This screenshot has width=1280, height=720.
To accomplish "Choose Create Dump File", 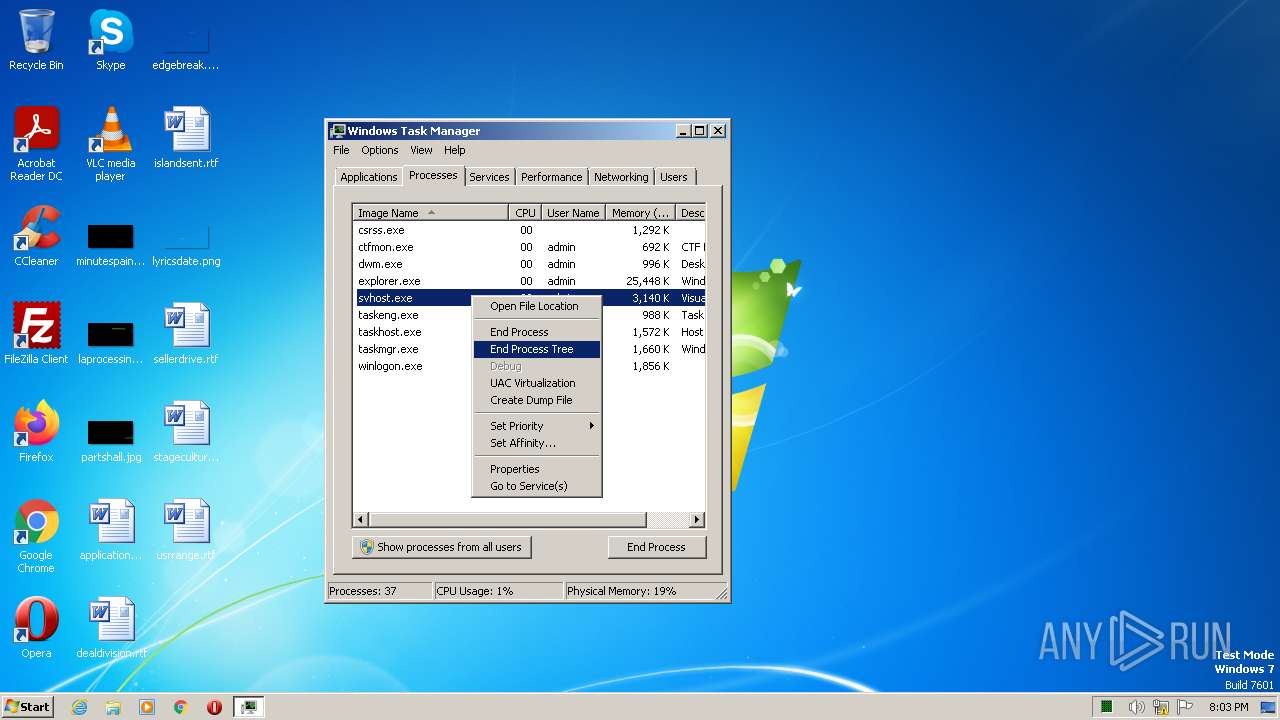I will click(x=536, y=400).
